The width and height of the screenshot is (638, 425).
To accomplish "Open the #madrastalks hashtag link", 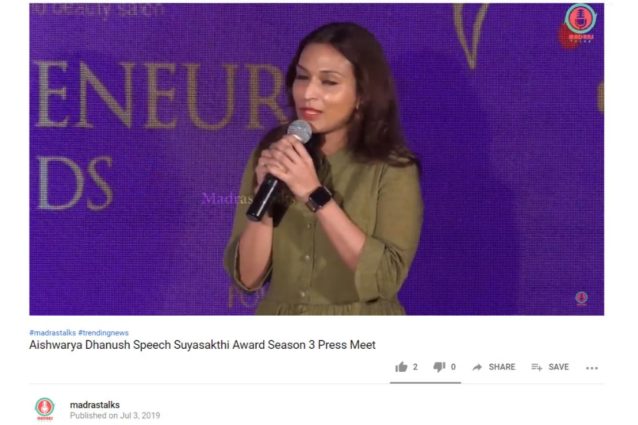I will 52,333.
